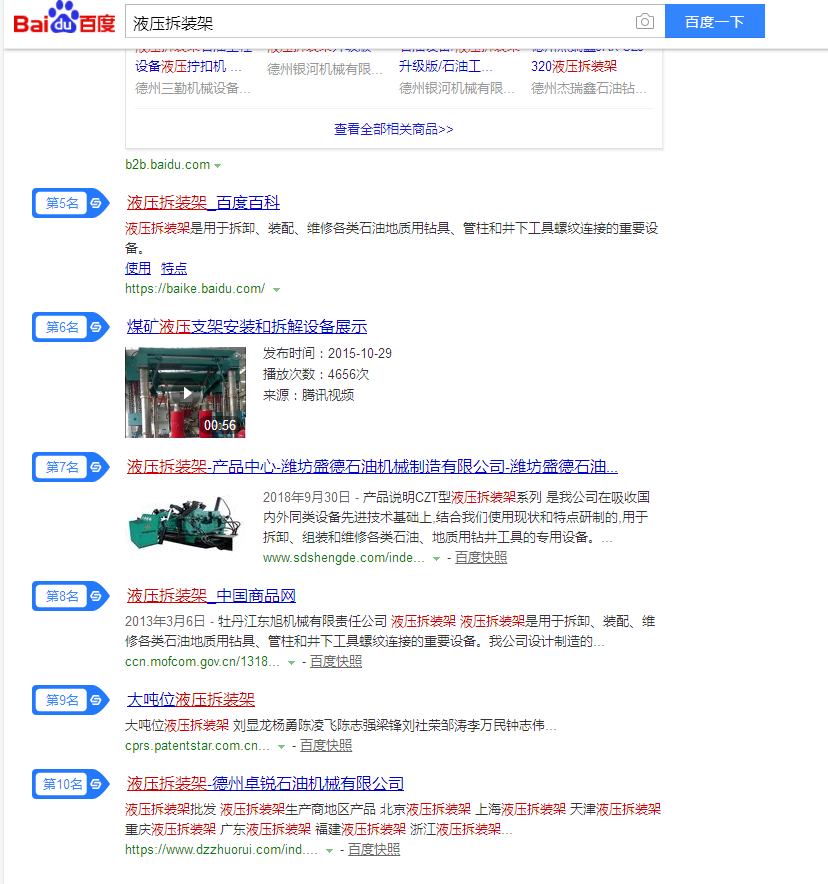Click the text 来源：腾讯视频
This screenshot has height=884, width=828.
tap(308, 395)
